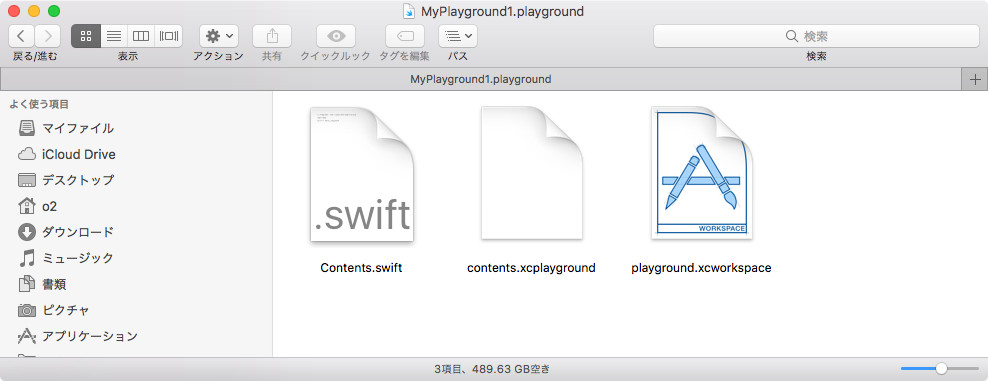Click the contents.xcplayground file name
This screenshot has width=988, height=381.
click(x=531, y=268)
